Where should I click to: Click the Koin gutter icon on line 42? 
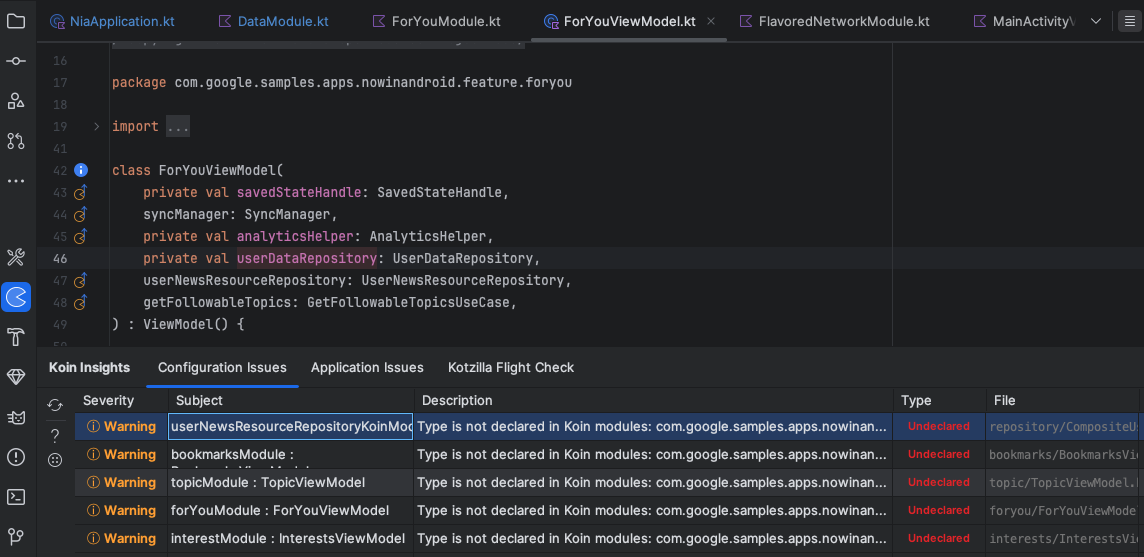[82, 171]
